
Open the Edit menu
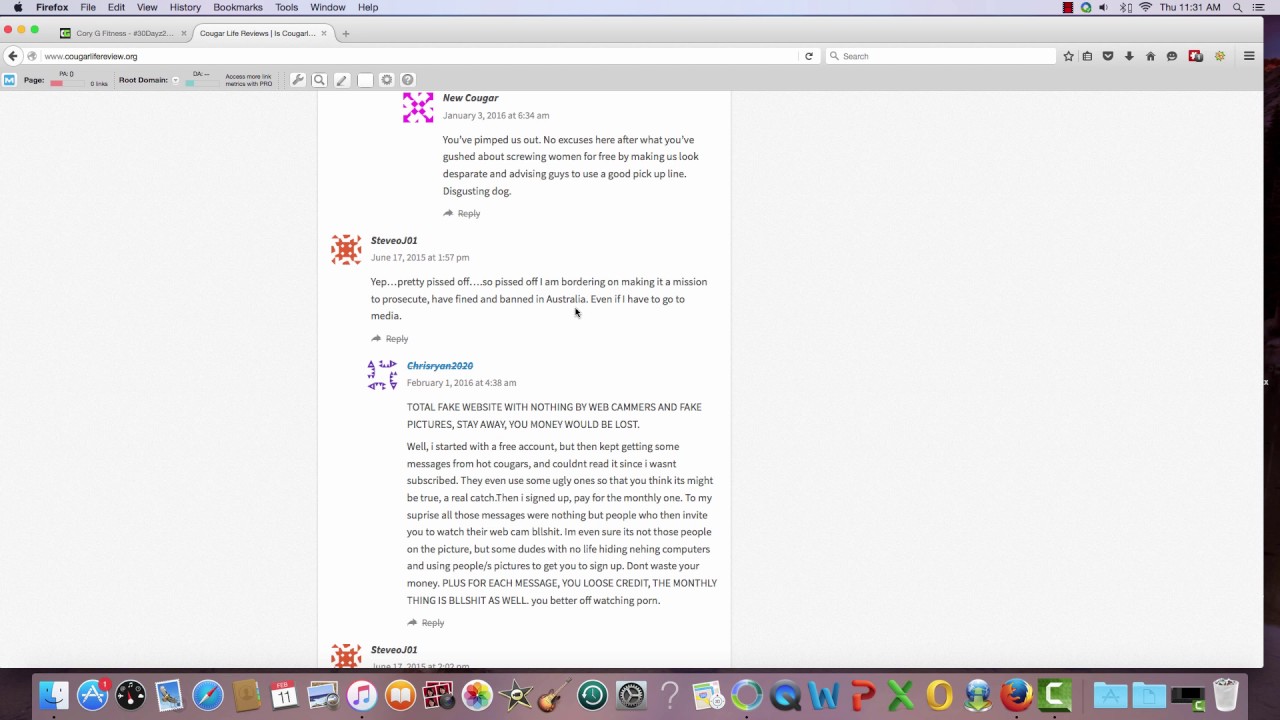pos(116,7)
